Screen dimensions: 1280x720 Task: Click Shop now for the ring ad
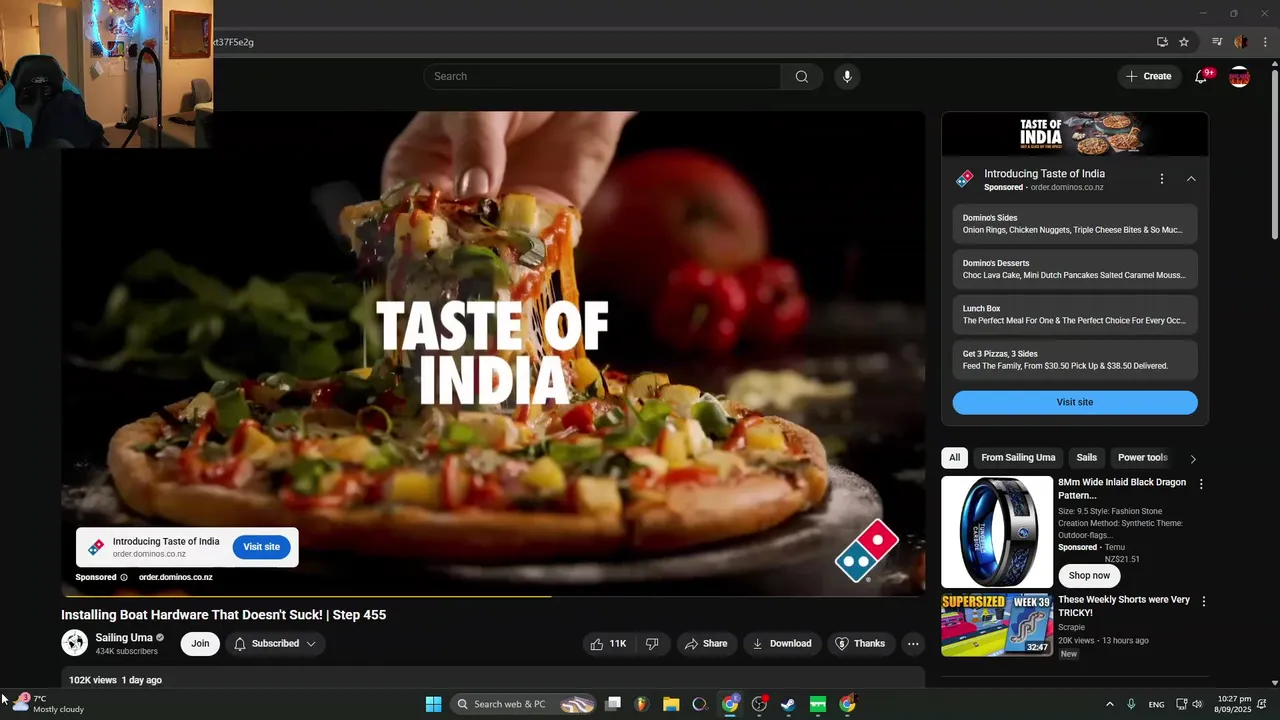click(x=1089, y=576)
